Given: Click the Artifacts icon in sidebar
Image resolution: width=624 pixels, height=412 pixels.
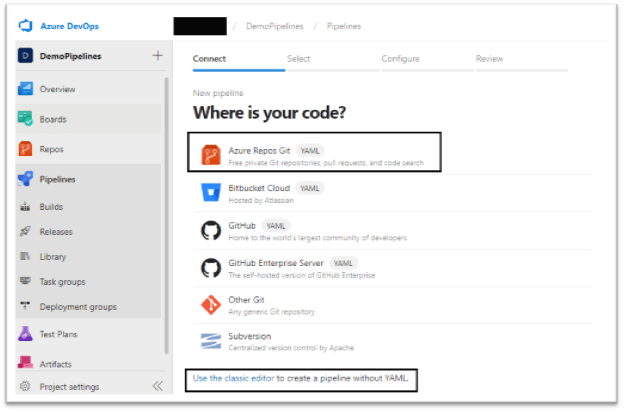Looking at the screenshot, I should [x=25, y=362].
